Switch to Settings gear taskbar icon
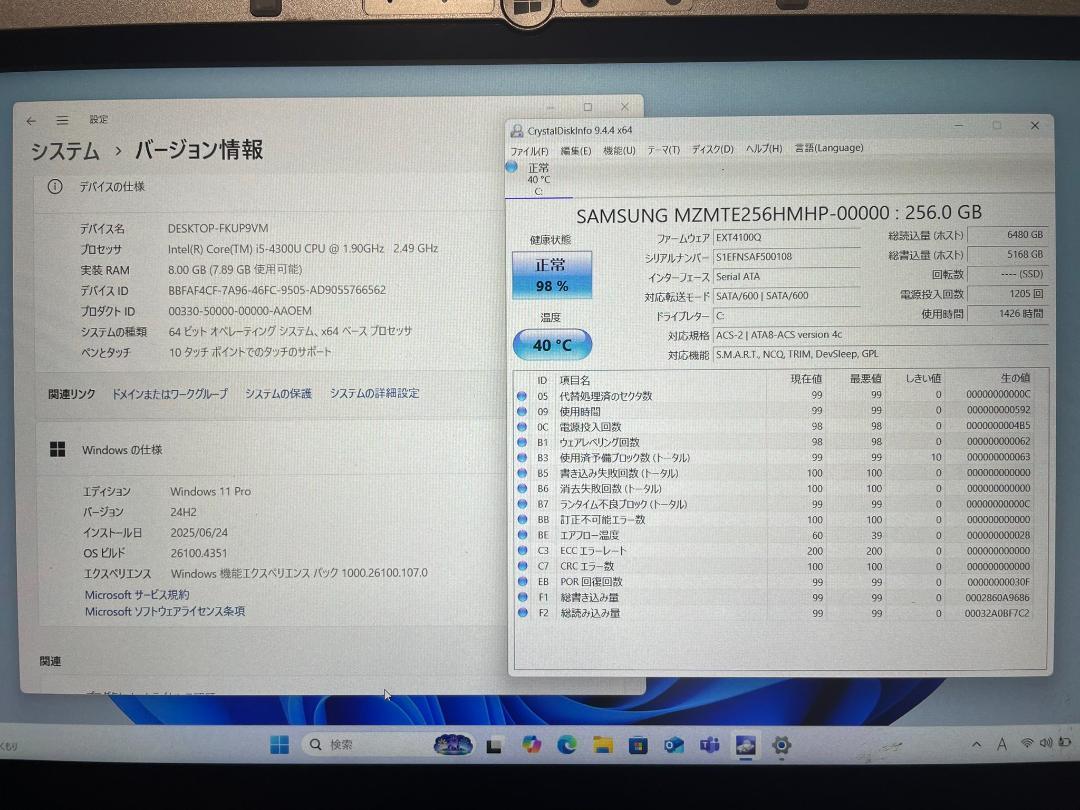Viewport: 1080px width, 810px height. pyautogui.click(x=781, y=745)
